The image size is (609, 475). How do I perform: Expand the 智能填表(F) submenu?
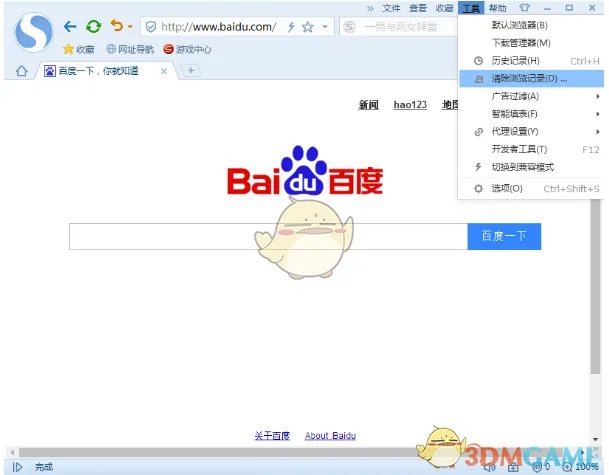pyautogui.click(x=531, y=114)
